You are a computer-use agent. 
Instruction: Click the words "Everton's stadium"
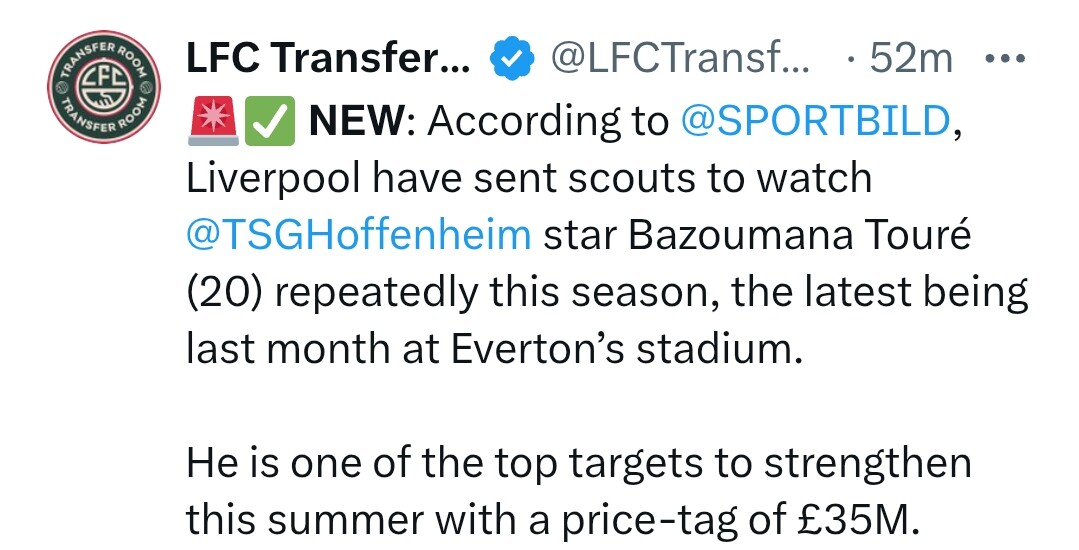click(x=621, y=349)
